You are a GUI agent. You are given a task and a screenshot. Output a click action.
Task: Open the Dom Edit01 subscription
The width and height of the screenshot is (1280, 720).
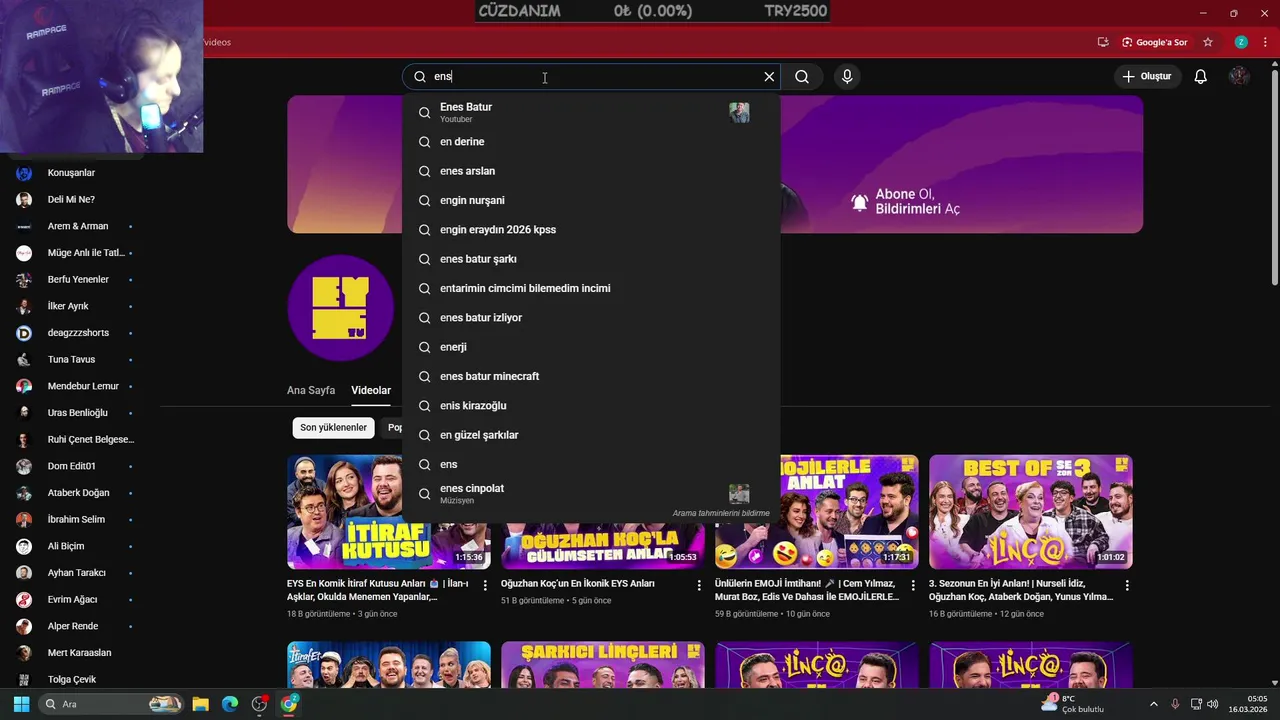click(x=71, y=466)
